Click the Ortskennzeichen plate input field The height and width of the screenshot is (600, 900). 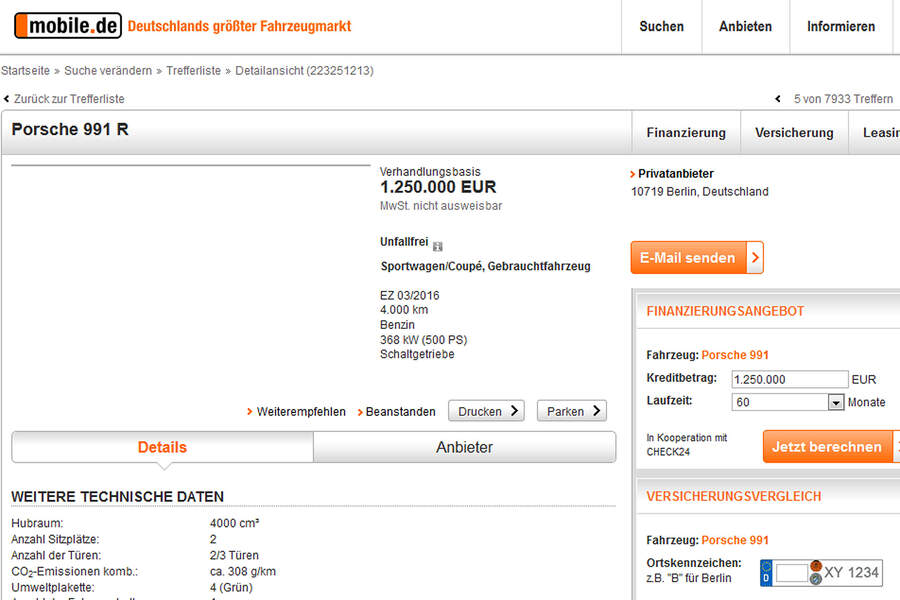pos(792,573)
